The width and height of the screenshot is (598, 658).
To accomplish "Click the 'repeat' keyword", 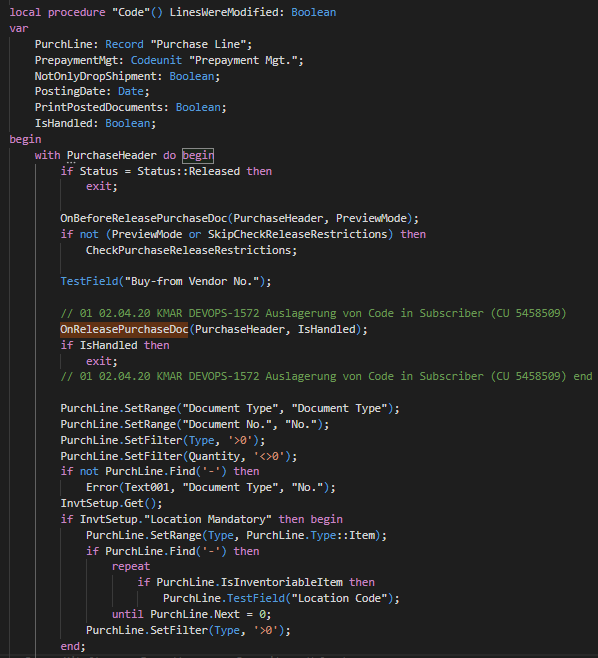I will coord(131,567).
